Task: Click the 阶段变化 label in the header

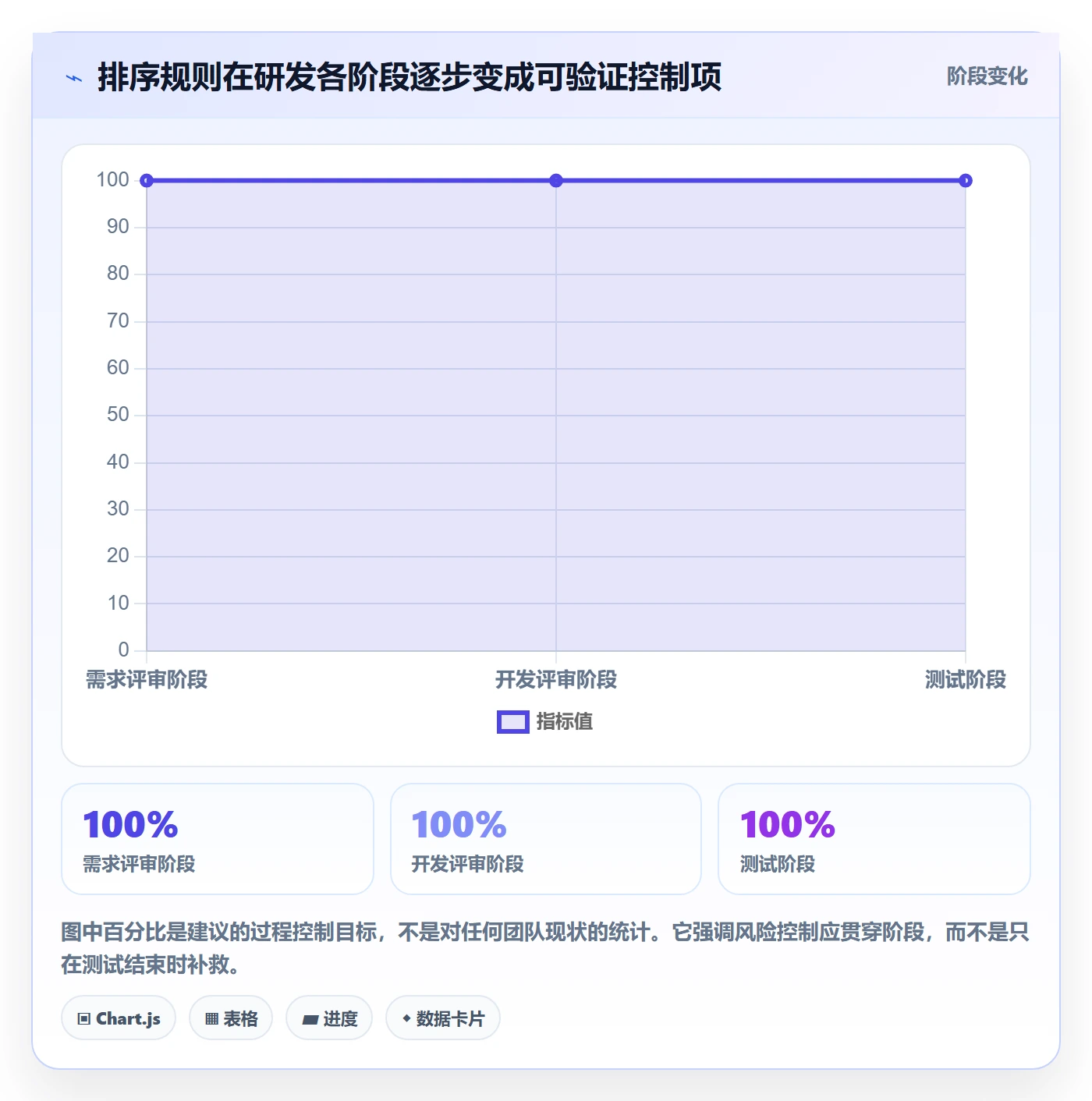Action: pyautogui.click(x=987, y=76)
